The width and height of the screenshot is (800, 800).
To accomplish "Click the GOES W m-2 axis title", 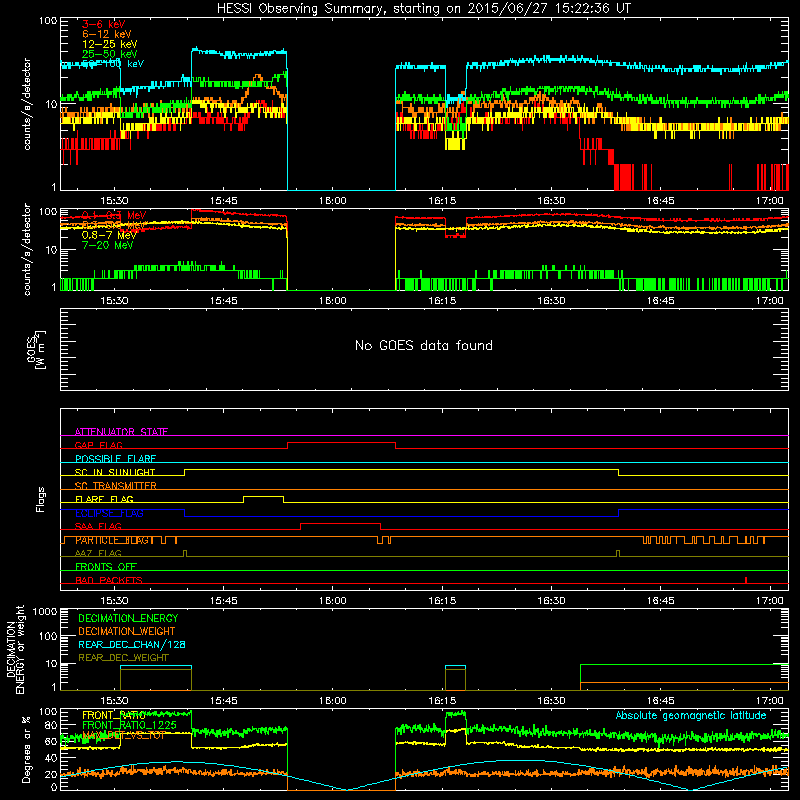I will [36, 349].
